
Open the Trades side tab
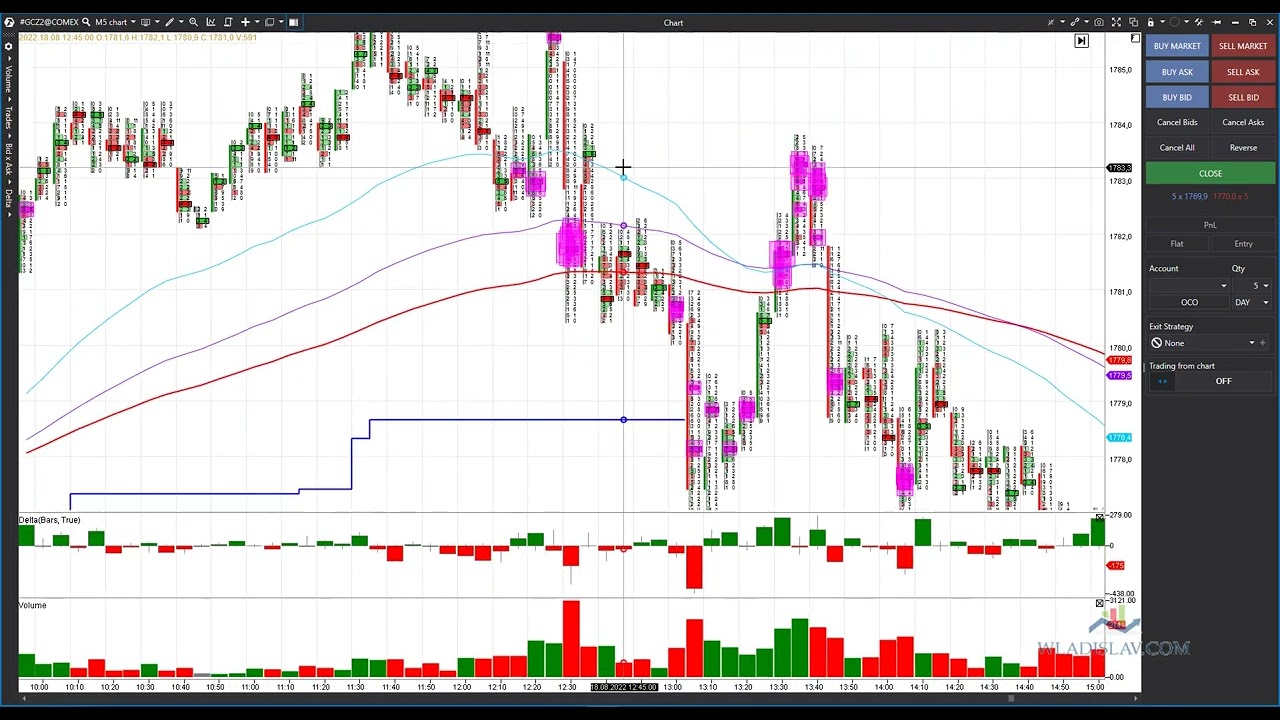click(9, 116)
